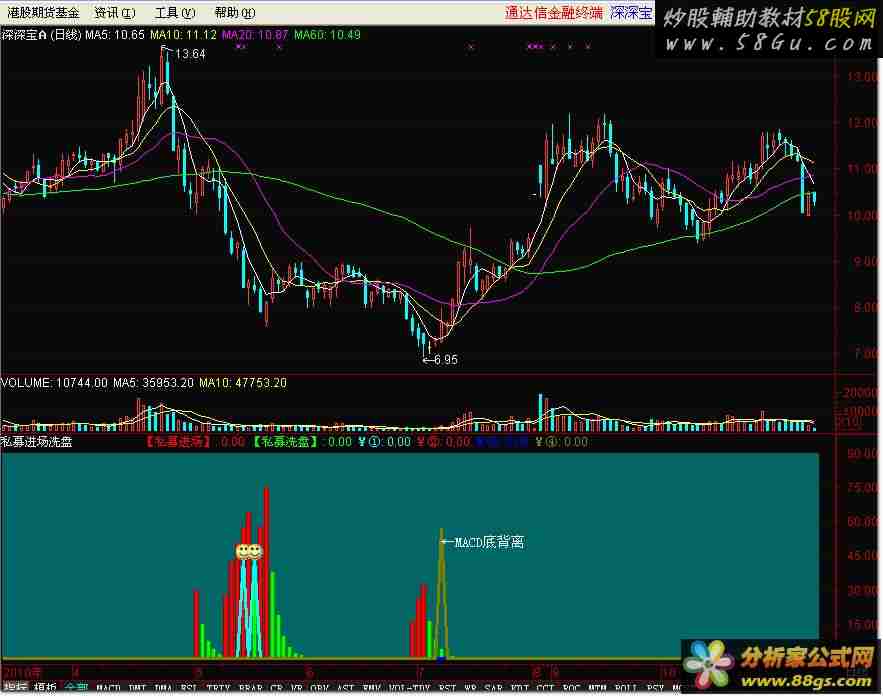Select the PSY indicator tab
This screenshot has width=883, height=696.
coord(655,688)
